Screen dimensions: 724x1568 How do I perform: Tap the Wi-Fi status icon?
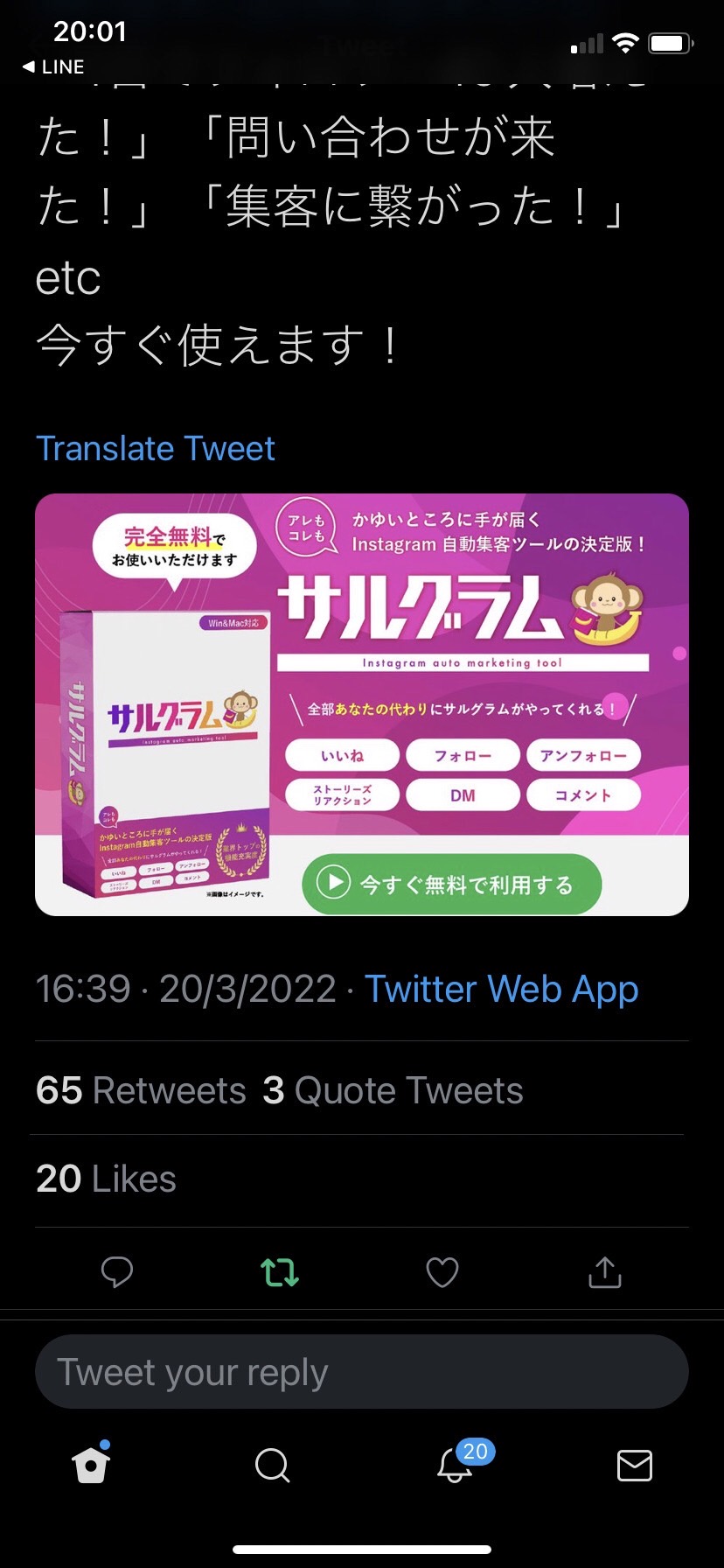(625, 43)
